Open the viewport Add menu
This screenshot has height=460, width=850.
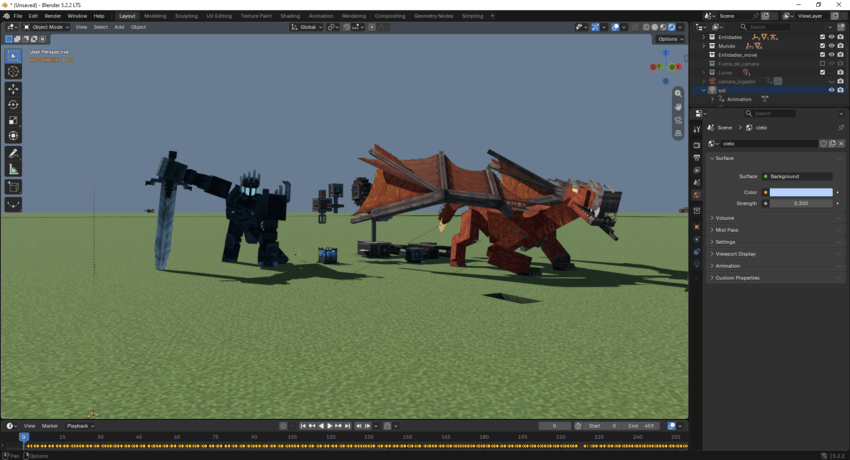tap(119, 27)
